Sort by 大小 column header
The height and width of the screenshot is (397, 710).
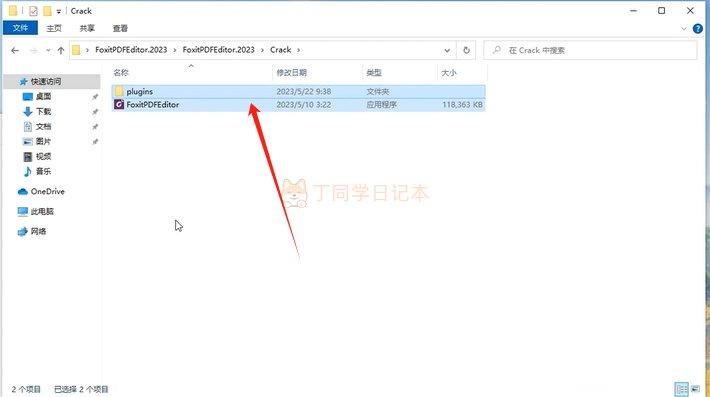point(449,72)
